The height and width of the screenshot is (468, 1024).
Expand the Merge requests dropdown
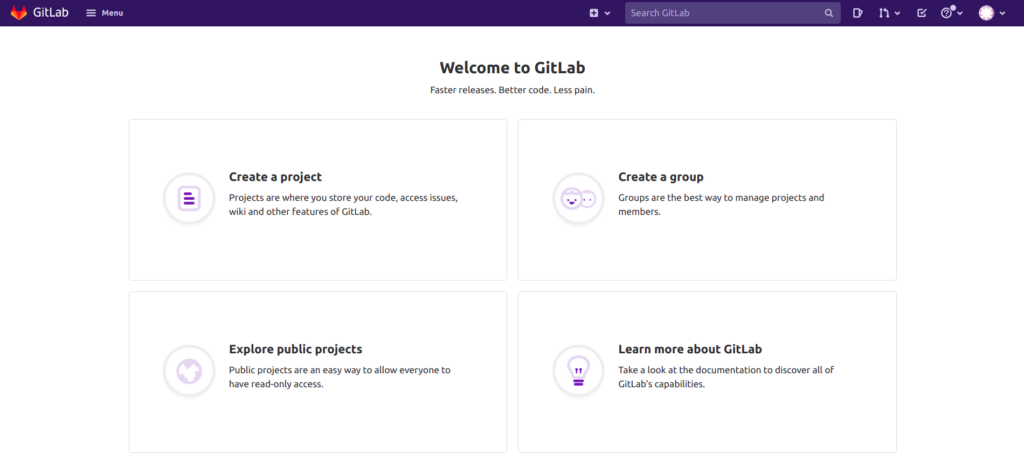889,13
